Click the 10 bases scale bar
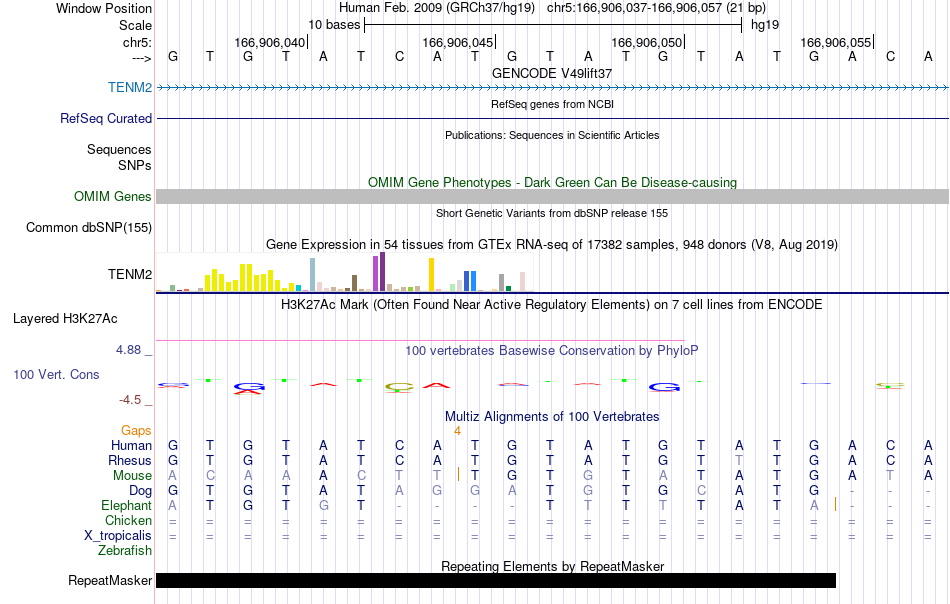This screenshot has height=604, width=950. [x=553, y=25]
